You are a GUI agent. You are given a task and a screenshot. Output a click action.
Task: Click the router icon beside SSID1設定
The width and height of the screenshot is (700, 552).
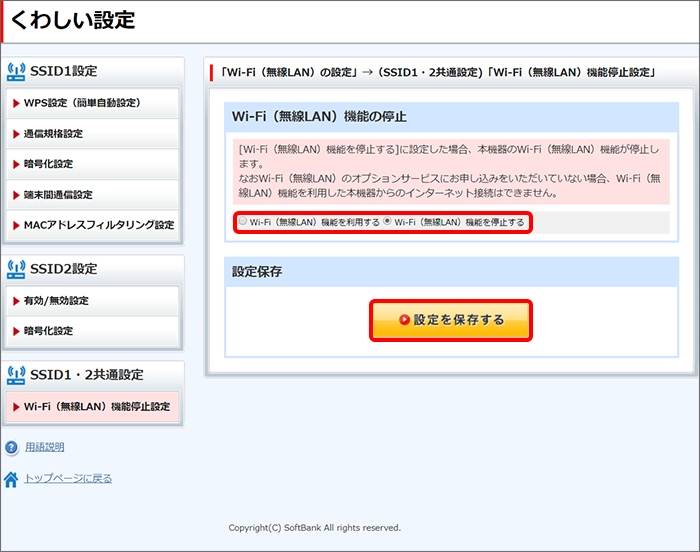16,71
